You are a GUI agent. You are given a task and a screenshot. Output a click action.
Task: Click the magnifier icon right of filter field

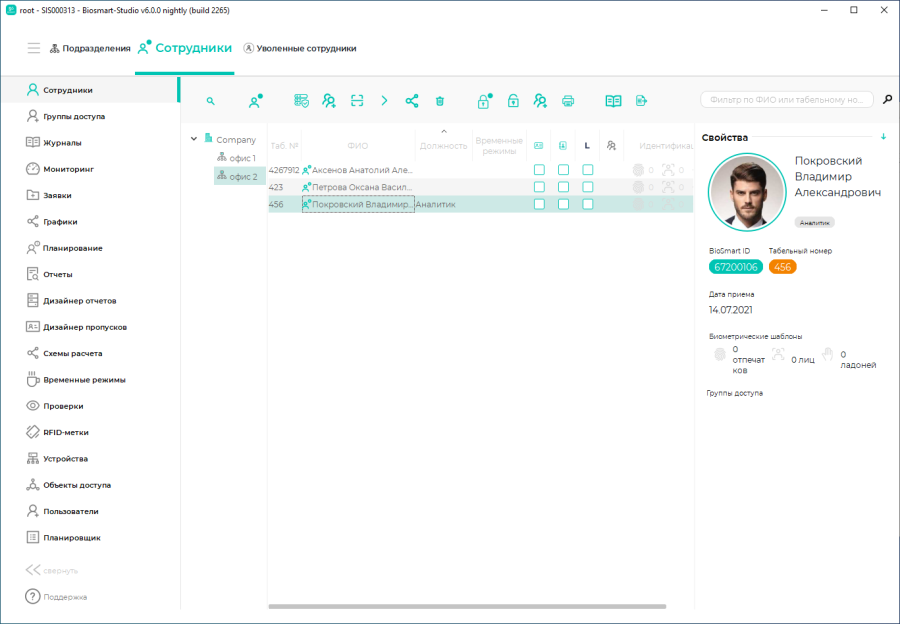887,99
